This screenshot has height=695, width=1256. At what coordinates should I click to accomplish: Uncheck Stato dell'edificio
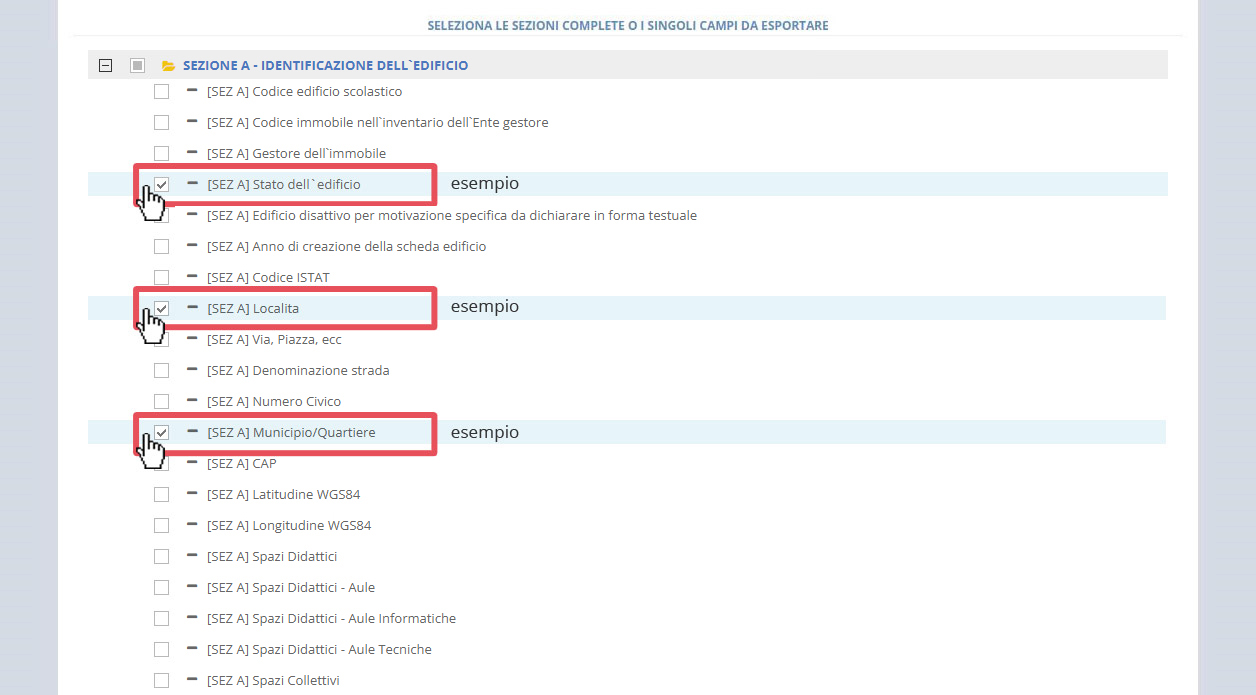[x=161, y=184]
